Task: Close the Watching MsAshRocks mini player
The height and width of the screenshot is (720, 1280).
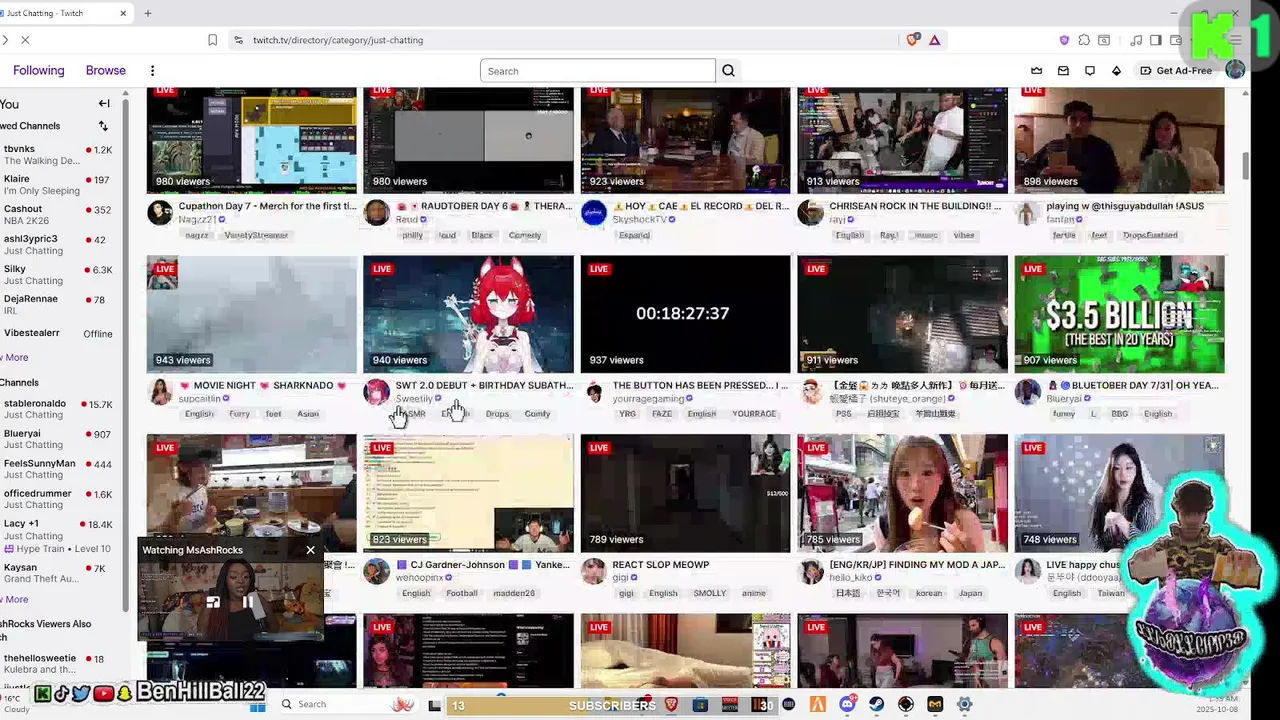Action: [x=310, y=550]
